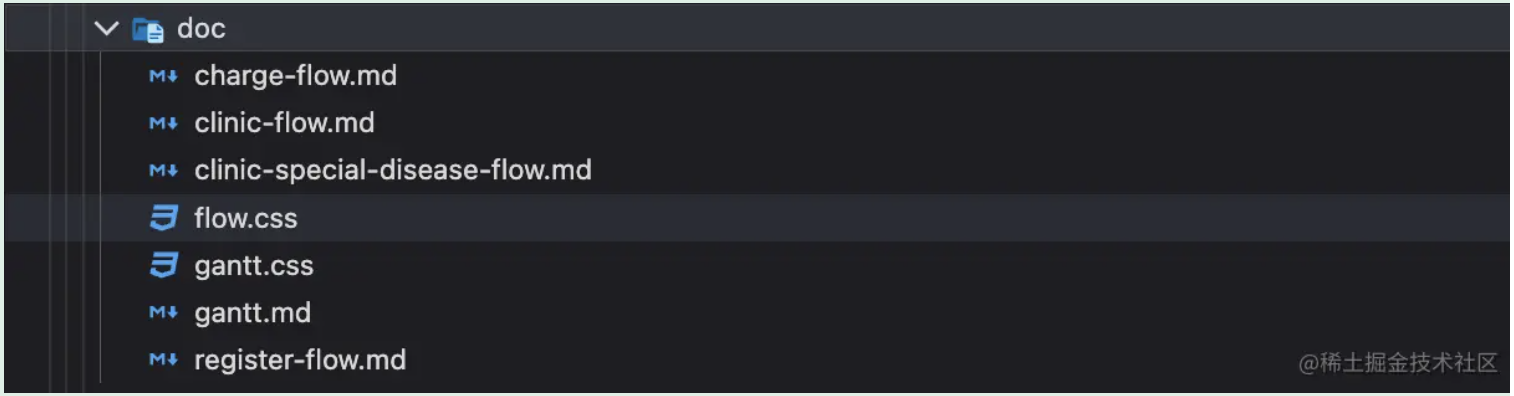
Task: Open the register-flow.md file name
Action: click(300, 361)
